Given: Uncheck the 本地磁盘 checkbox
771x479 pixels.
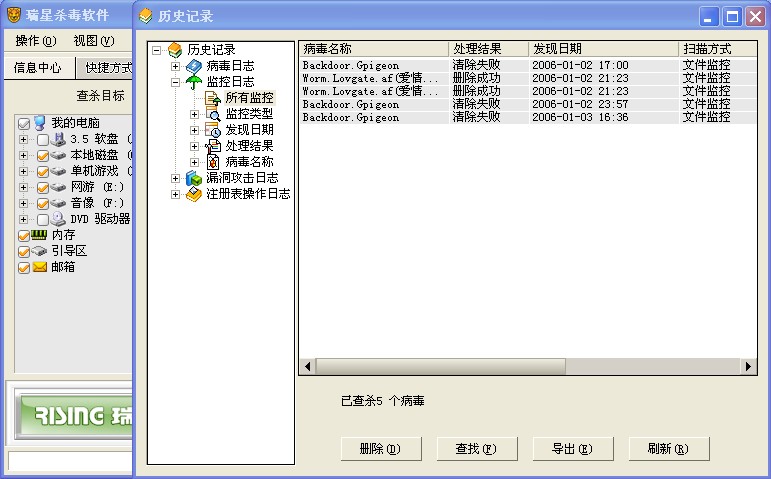Looking at the screenshot, I should [x=43, y=156].
